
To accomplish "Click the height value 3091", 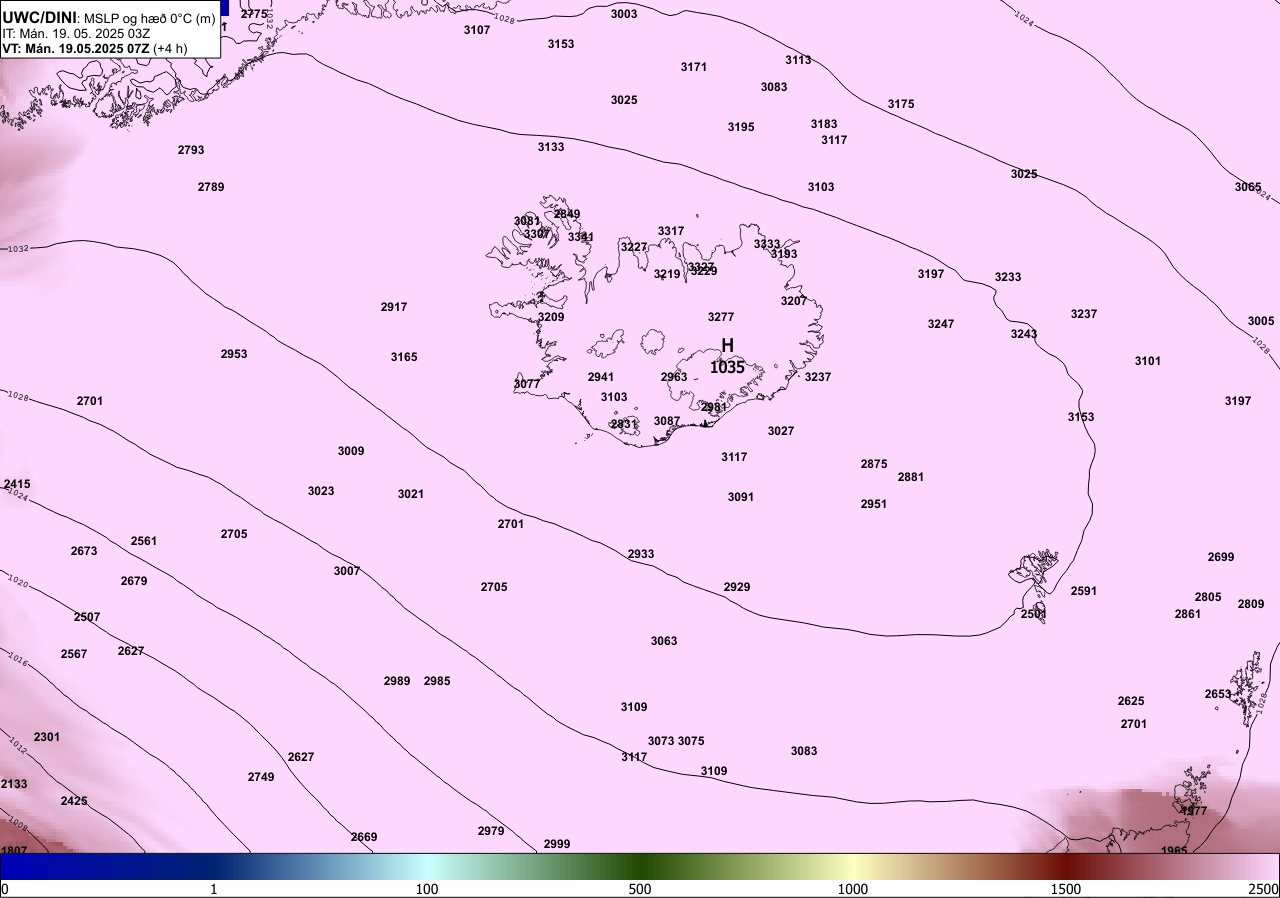I will (x=741, y=497).
